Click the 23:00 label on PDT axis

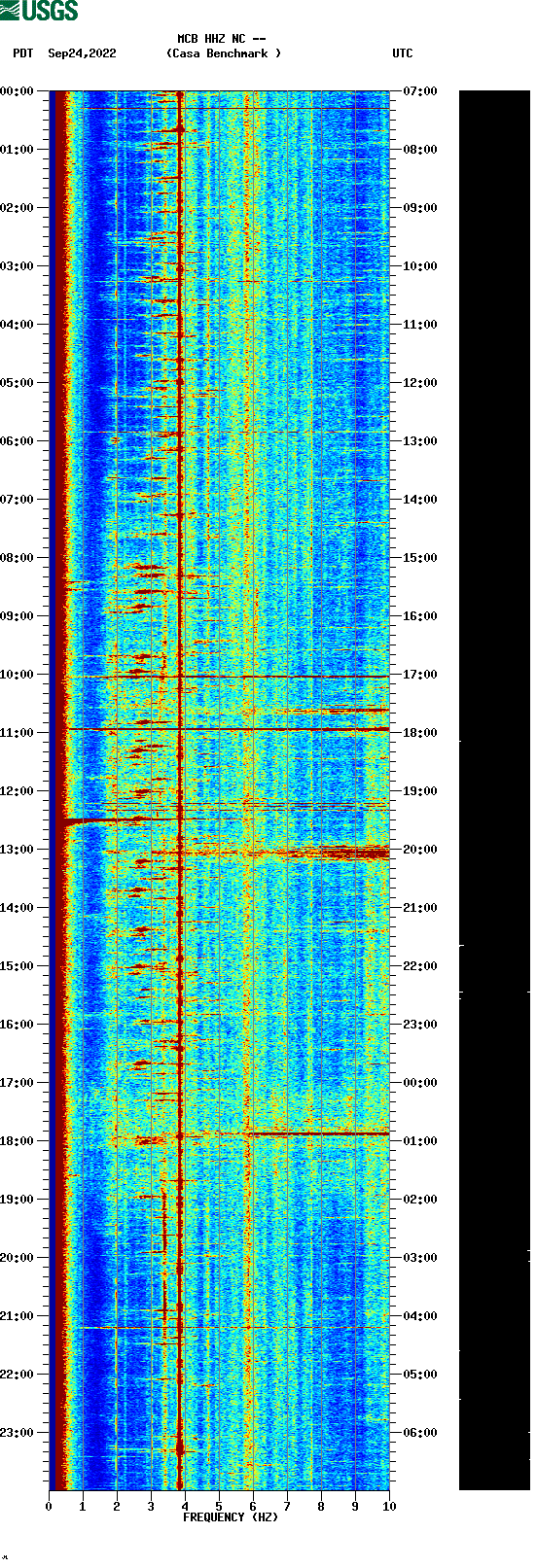18,1433
